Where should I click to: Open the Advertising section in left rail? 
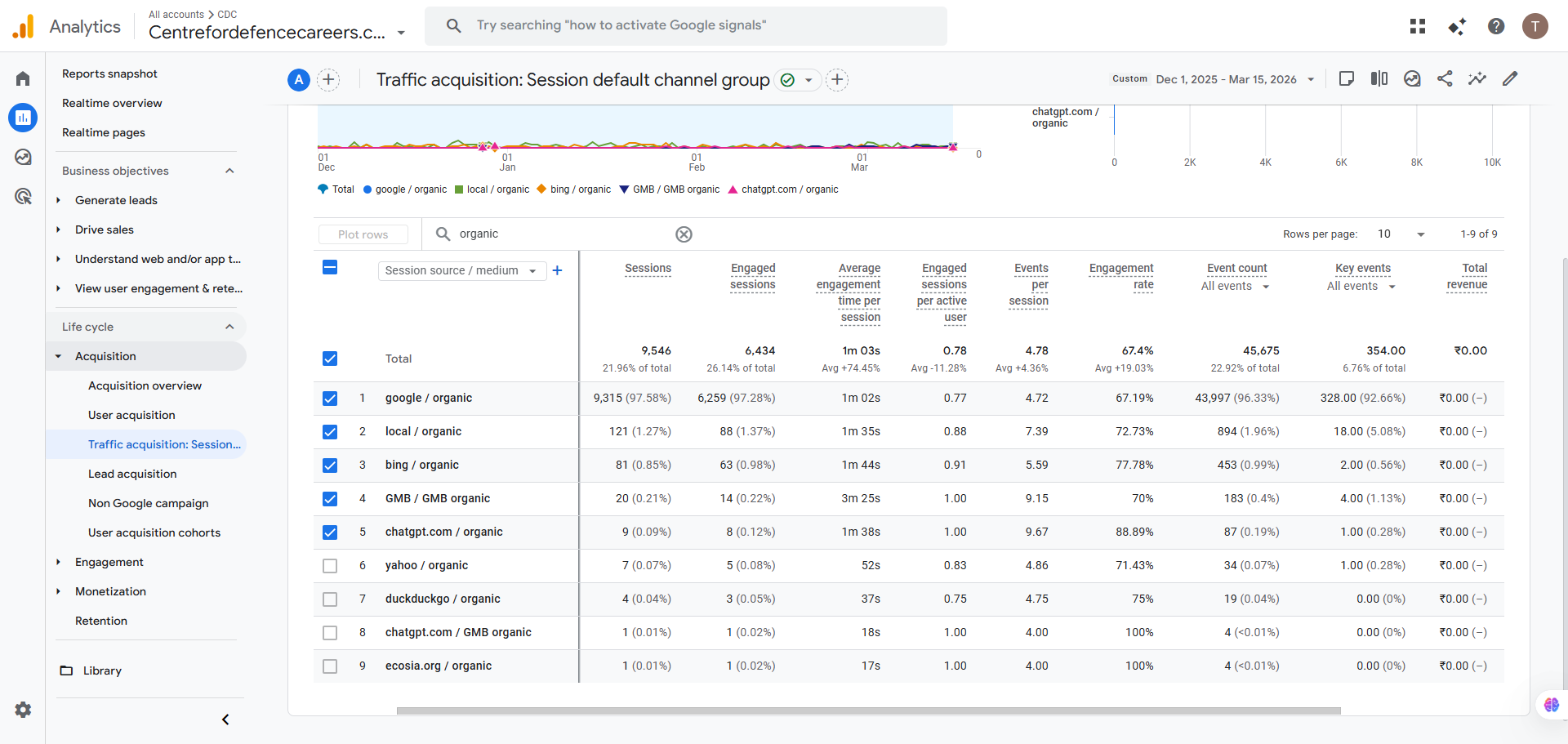pos(23,196)
